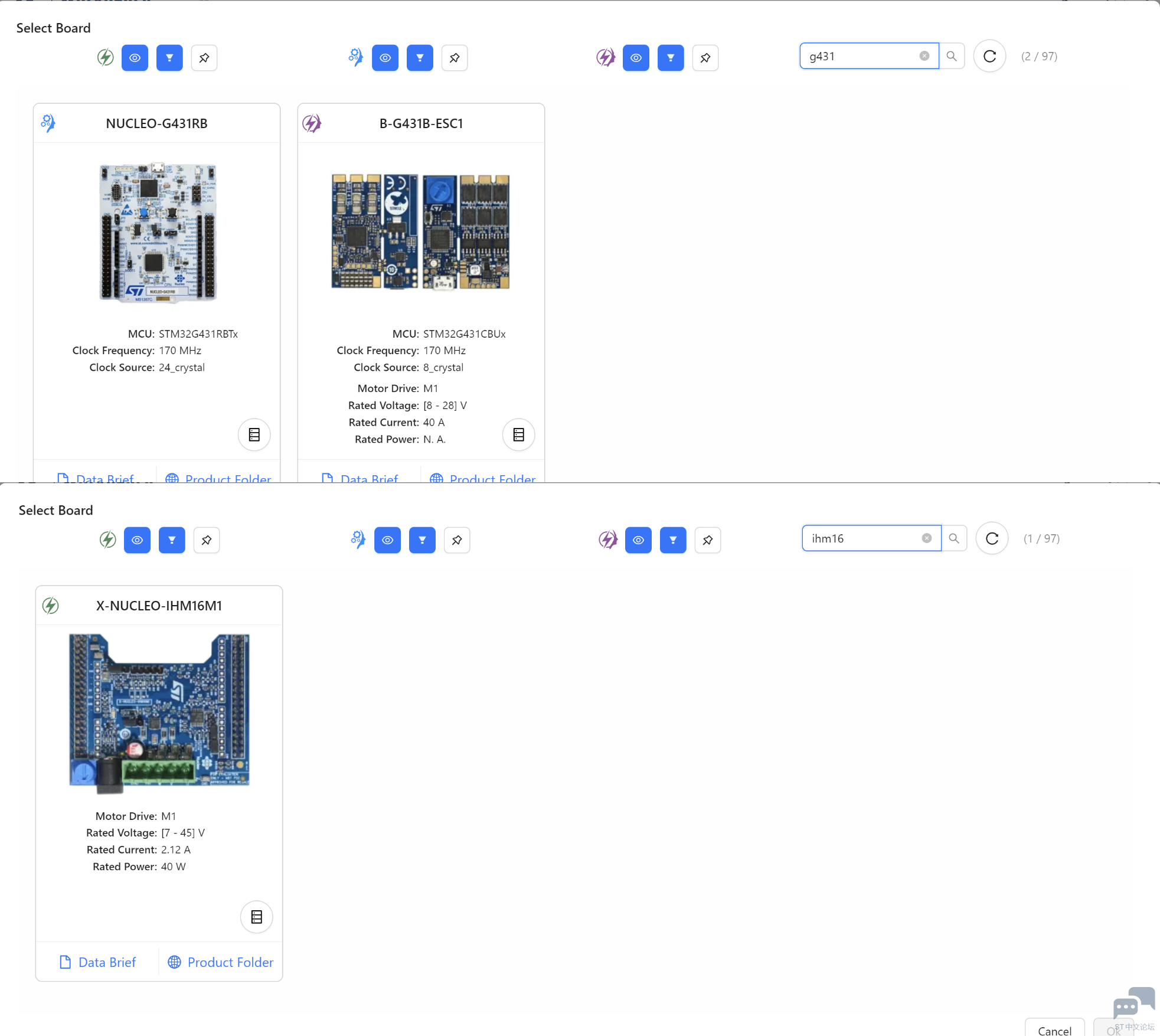Toggle power board visibility eye in top dialog
The height and width of the screenshot is (1036, 1160).
[135, 58]
